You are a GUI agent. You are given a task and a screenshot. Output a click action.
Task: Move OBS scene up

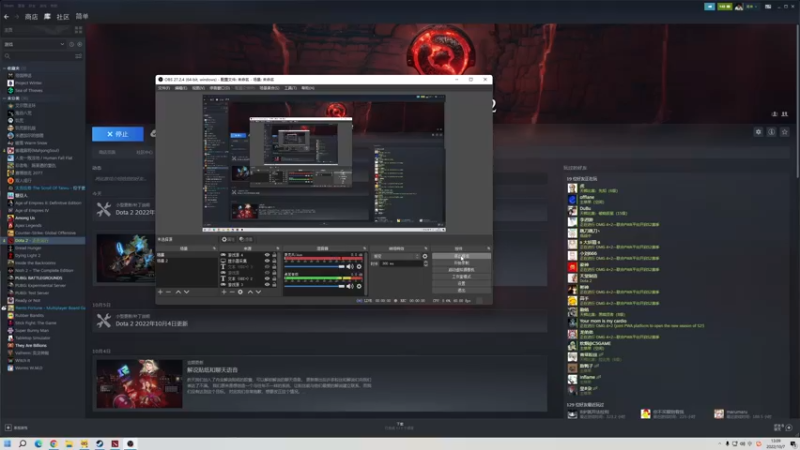pos(178,292)
